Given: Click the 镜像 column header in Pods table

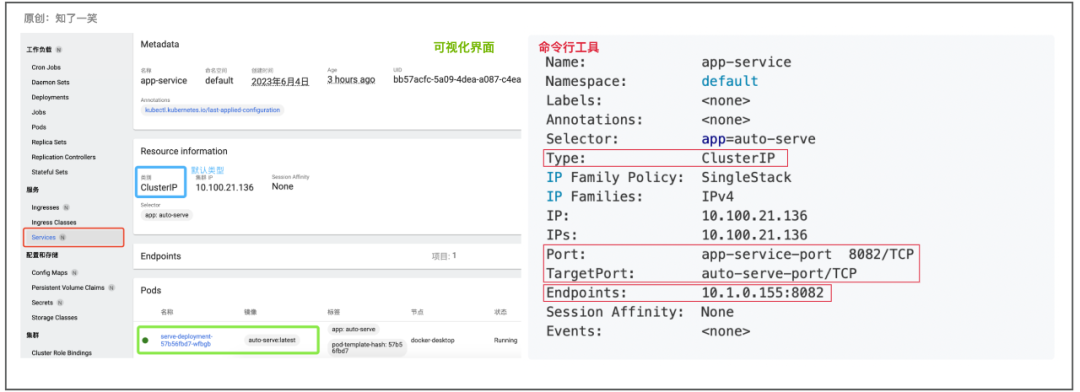Looking at the screenshot, I should pos(250,312).
